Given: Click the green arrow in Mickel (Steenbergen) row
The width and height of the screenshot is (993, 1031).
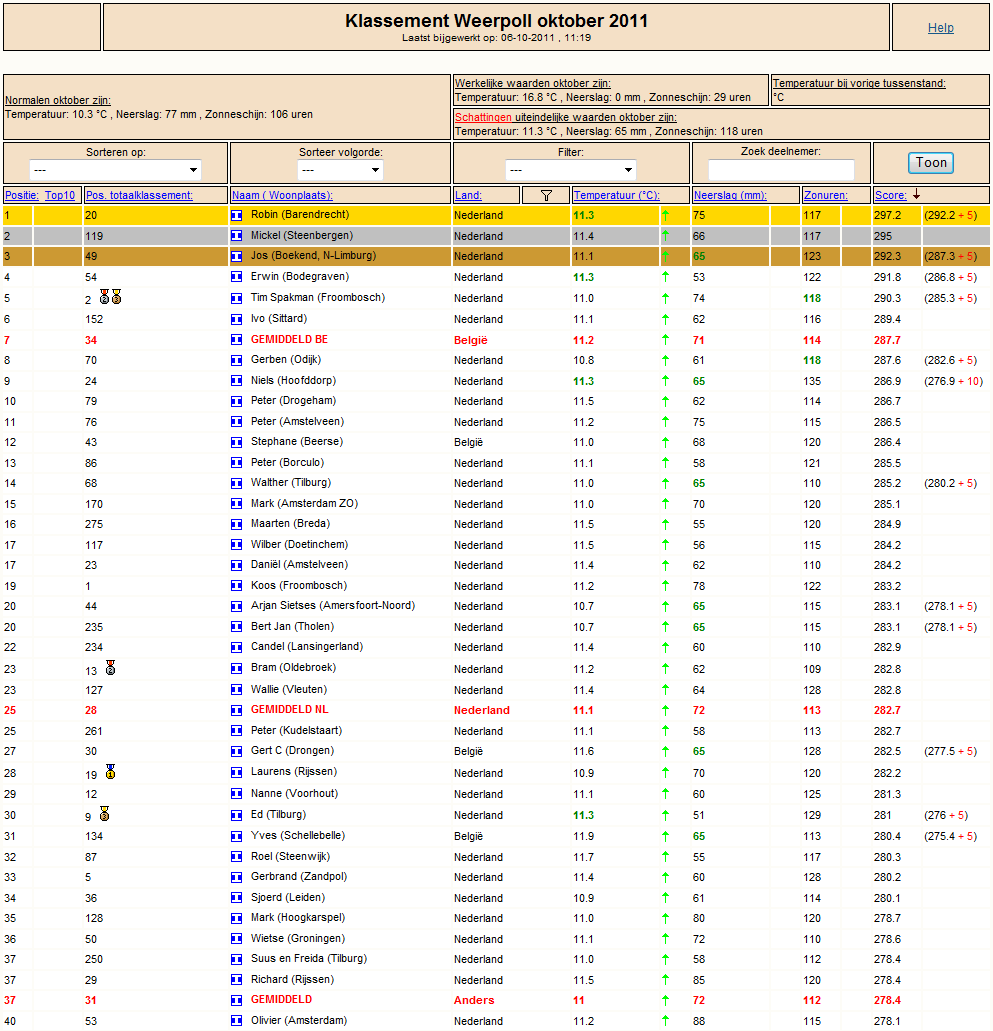Looking at the screenshot, I should point(666,235).
